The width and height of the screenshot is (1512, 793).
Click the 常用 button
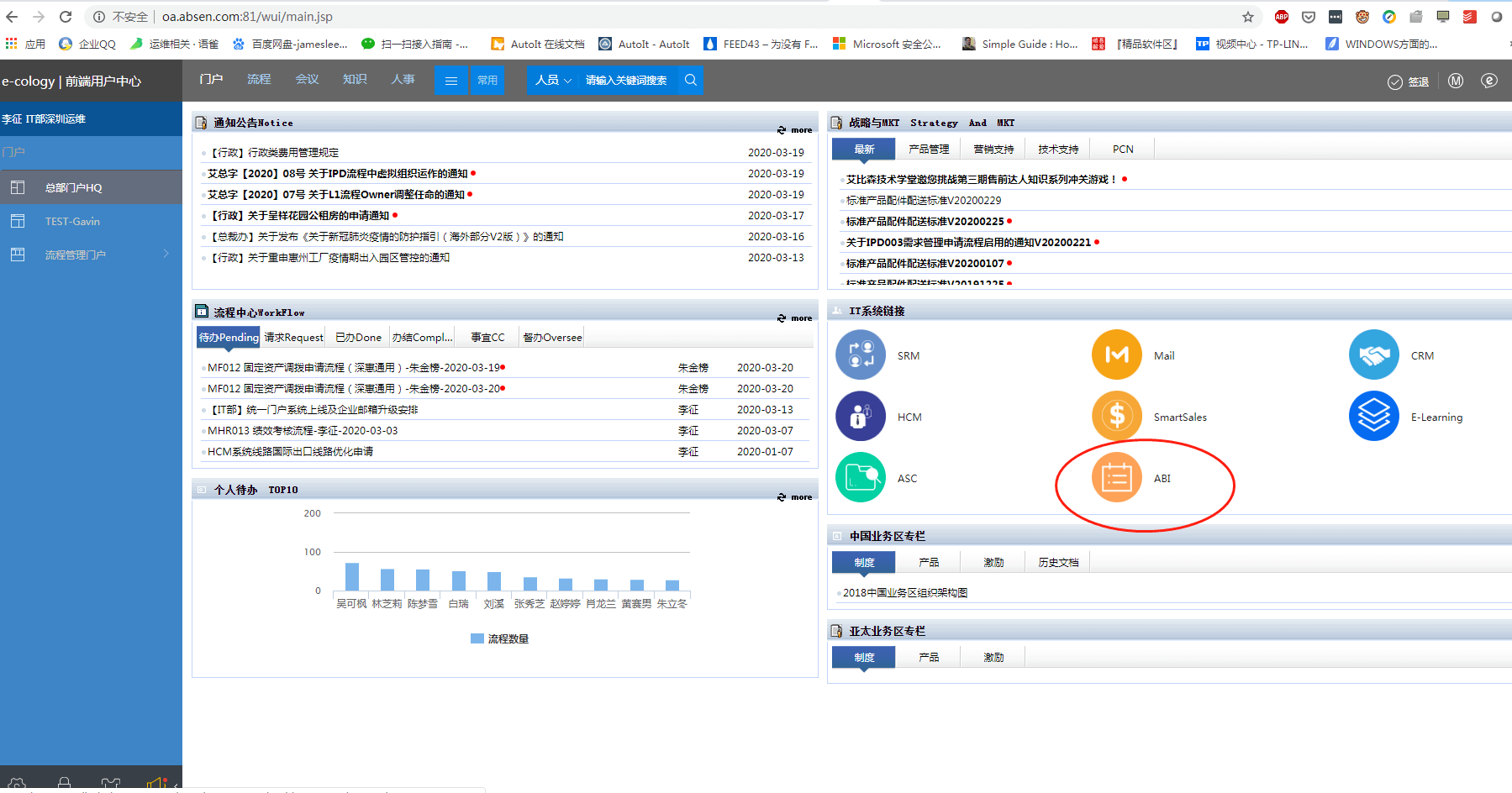tap(487, 81)
